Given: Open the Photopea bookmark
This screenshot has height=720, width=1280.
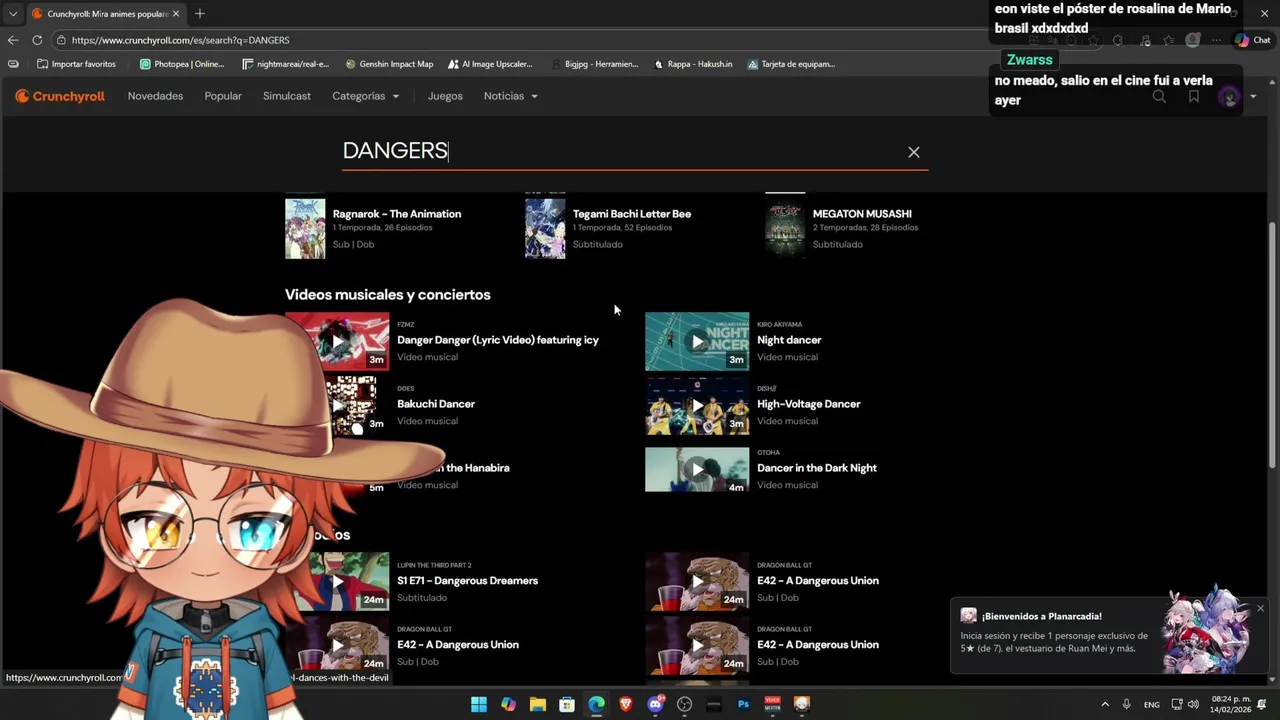Looking at the screenshot, I should coord(182,64).
